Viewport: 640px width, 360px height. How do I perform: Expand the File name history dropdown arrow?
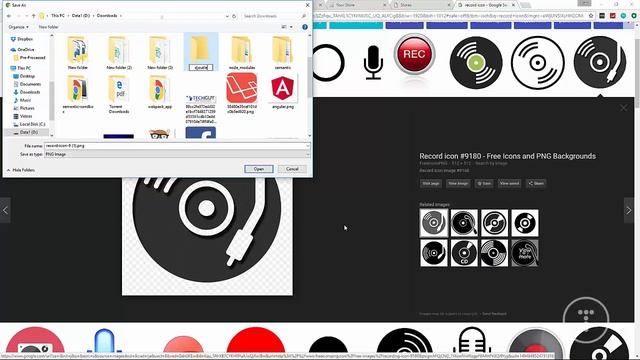pos(307,146)
